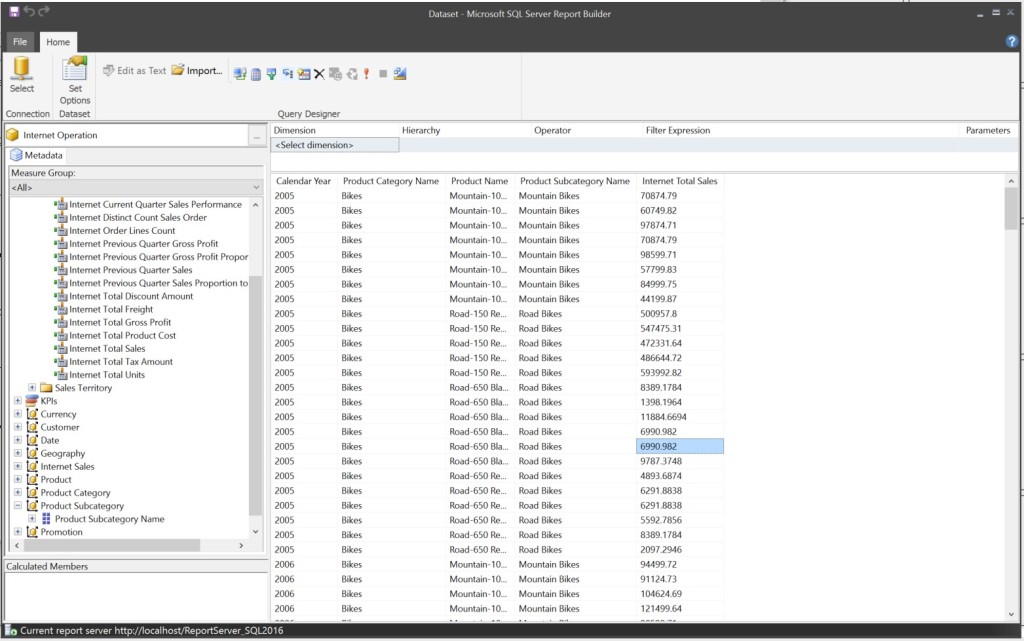
Task: Delete the selected item with the X icon
Action: point(320,73)
